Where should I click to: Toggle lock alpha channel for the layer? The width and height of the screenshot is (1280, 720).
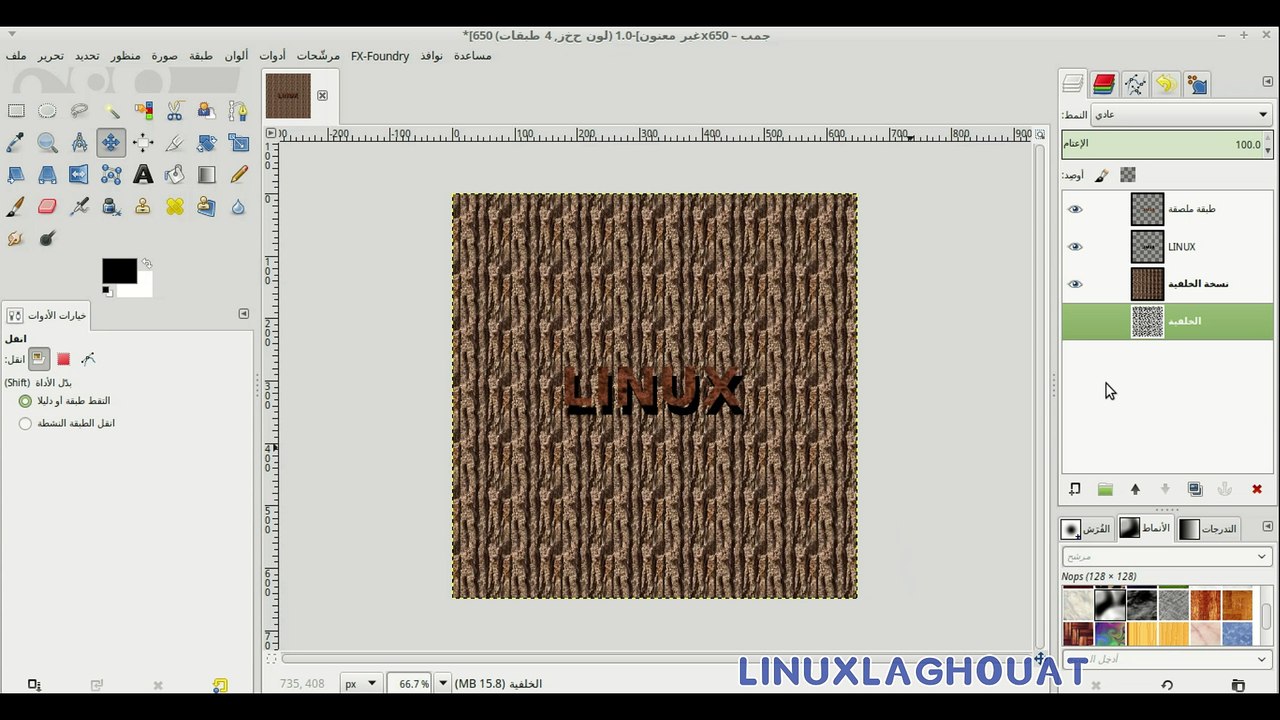coord(1128,175)
